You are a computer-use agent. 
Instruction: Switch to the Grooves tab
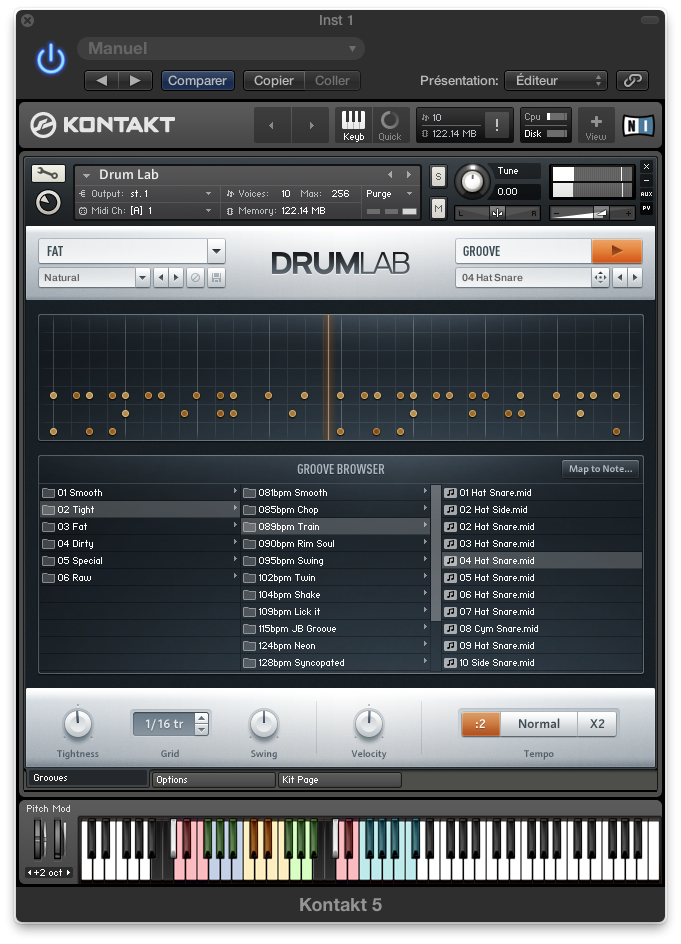pyautogui.click(x=88, y=778)
